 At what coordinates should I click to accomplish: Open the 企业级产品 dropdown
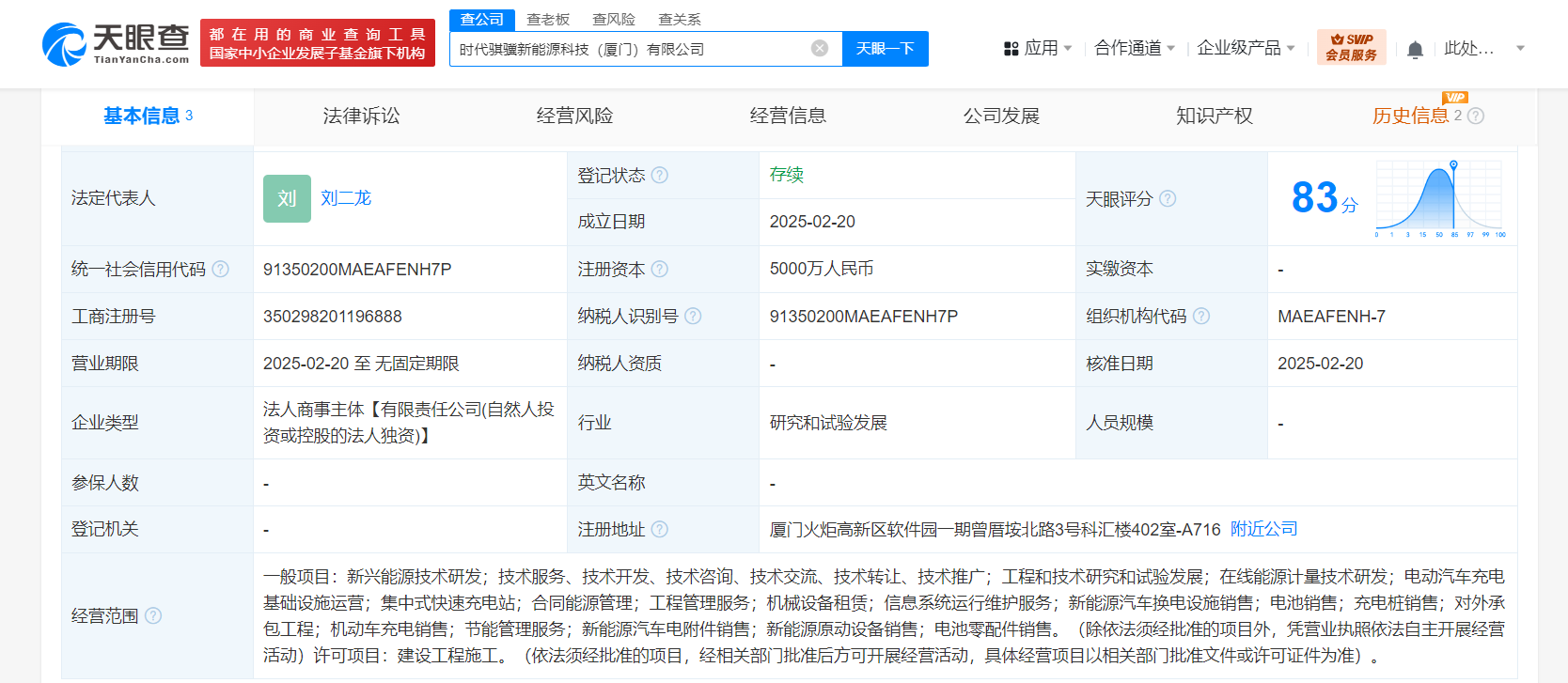coord(1246,48)
